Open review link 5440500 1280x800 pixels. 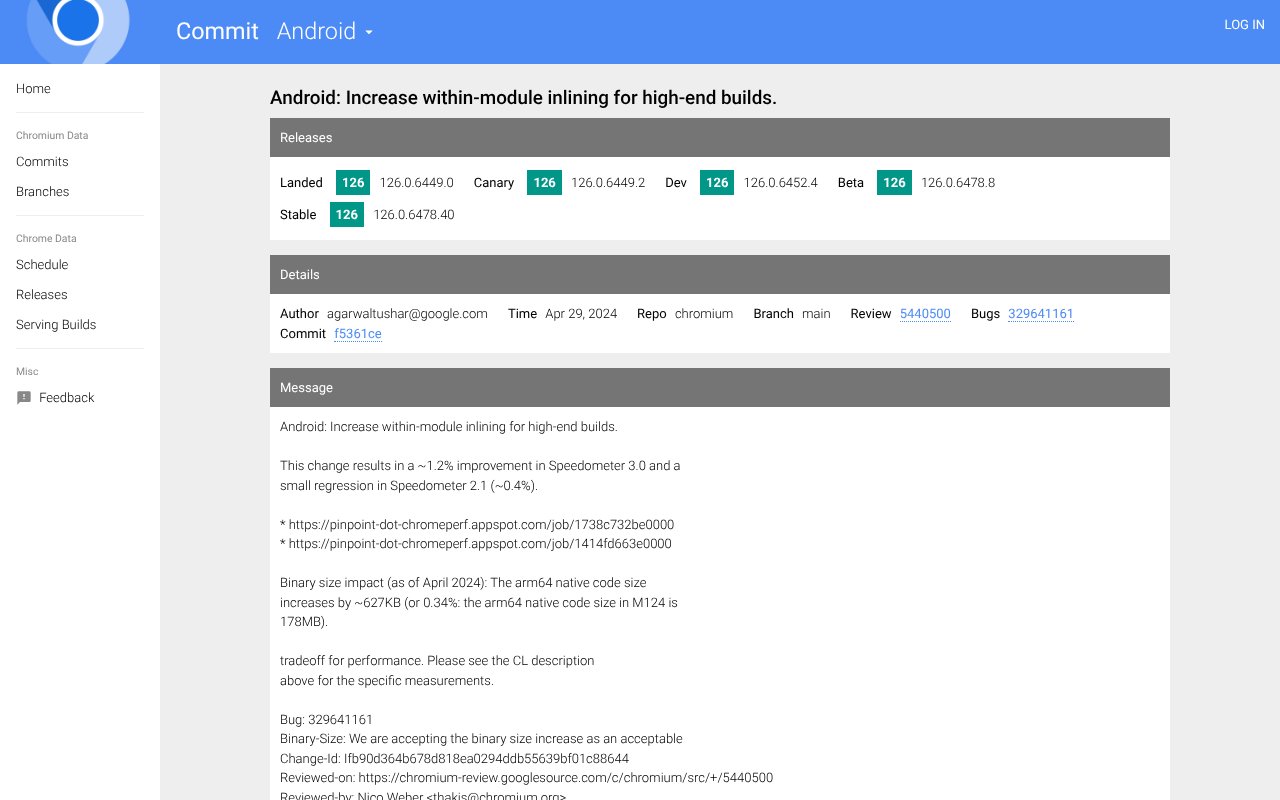pos(925,314)
